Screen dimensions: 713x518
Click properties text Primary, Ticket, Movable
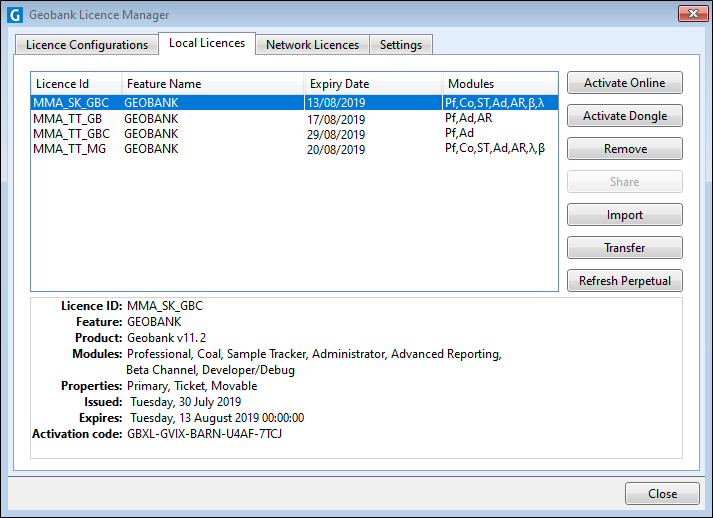192,386
